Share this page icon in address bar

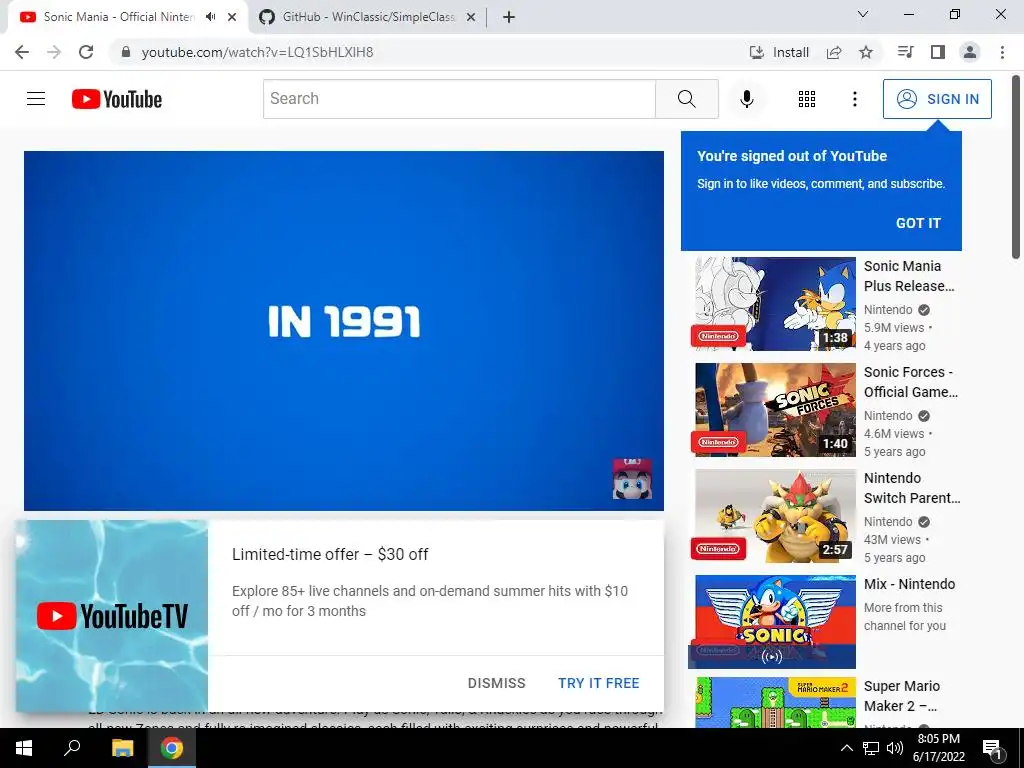pos(834,52)
